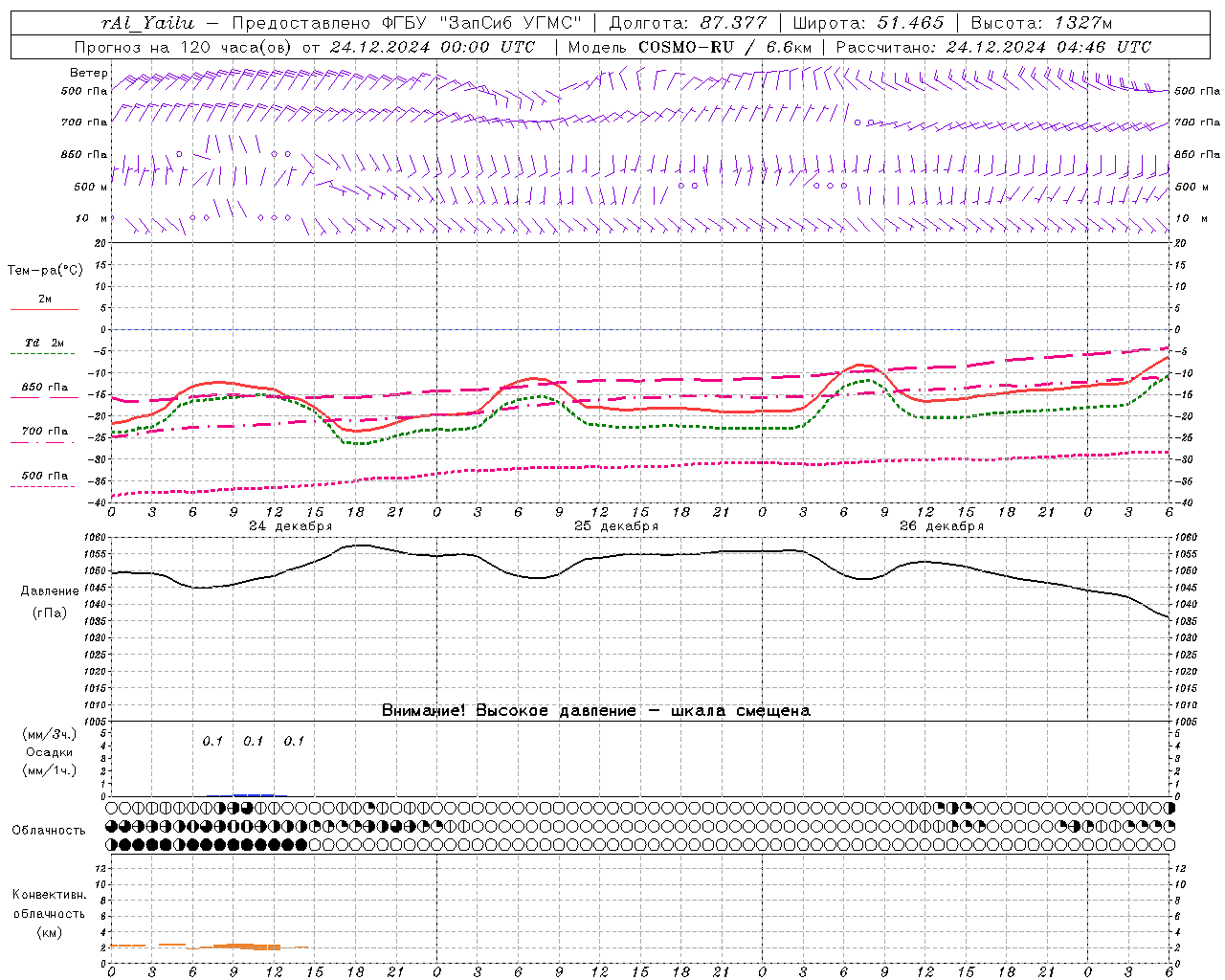The width and height of the screenshot is (1225, 980).
Task: Click the pink dashed line sample under 850 гПа legend
Action: point(44,397)
